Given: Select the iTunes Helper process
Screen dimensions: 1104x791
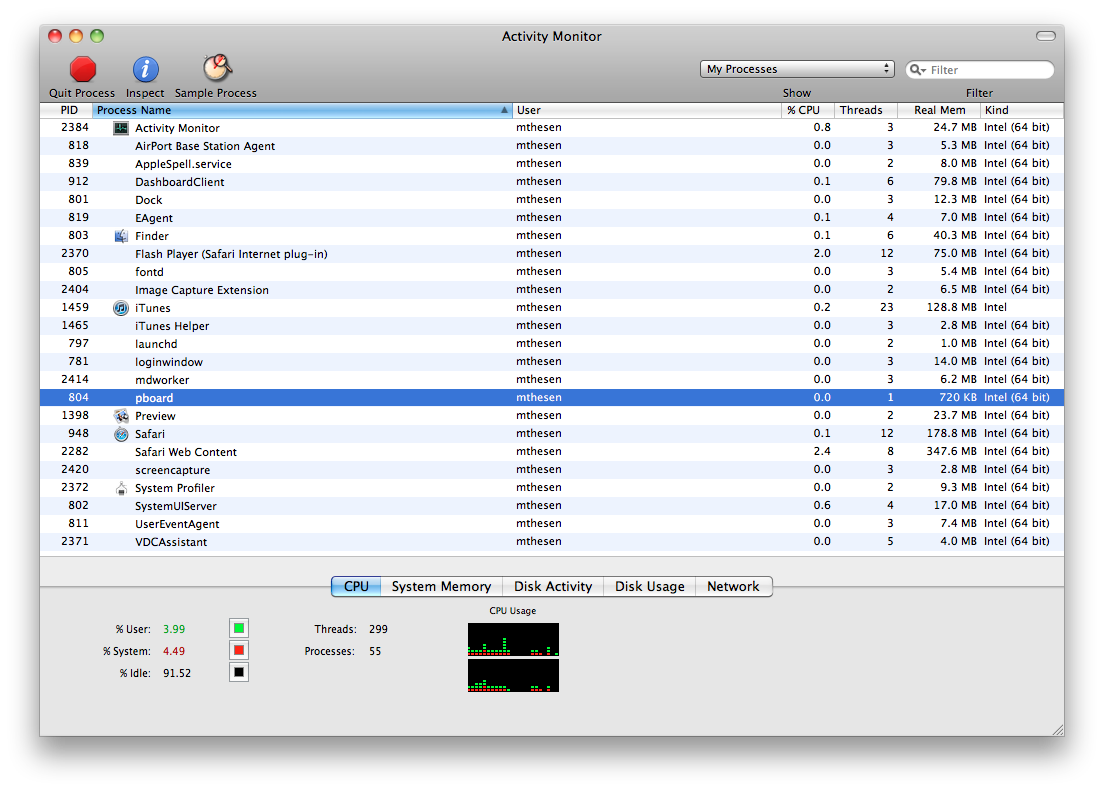Looking at the screenshot, I should coord(552,325).
